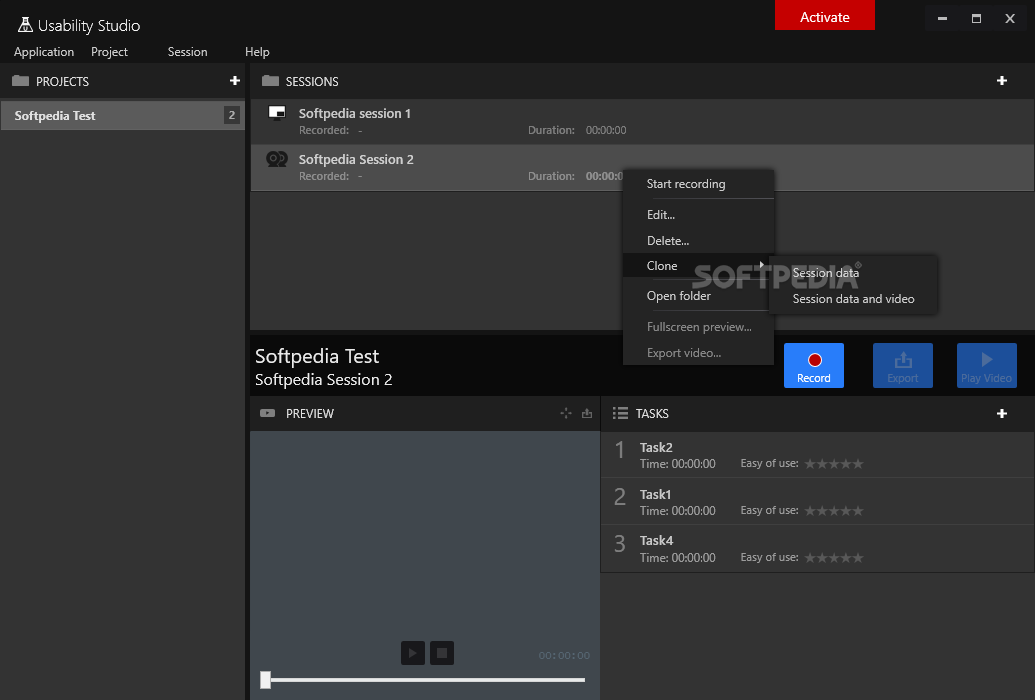
Task: Maximize the Usability Studio window
Action: 976,18
